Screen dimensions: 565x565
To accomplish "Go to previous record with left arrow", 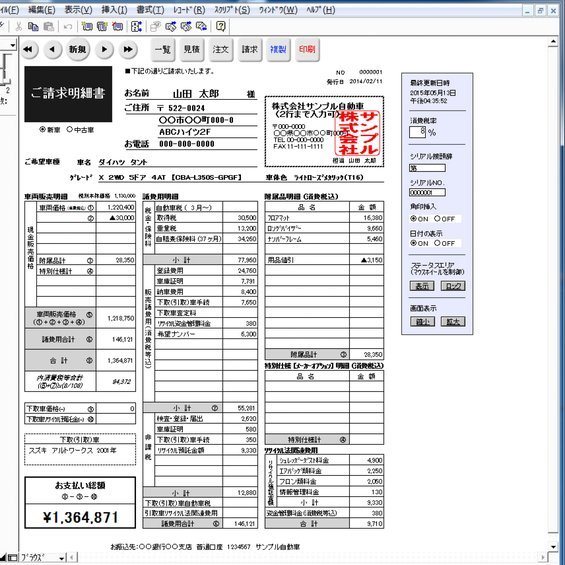I will (53, 49).
